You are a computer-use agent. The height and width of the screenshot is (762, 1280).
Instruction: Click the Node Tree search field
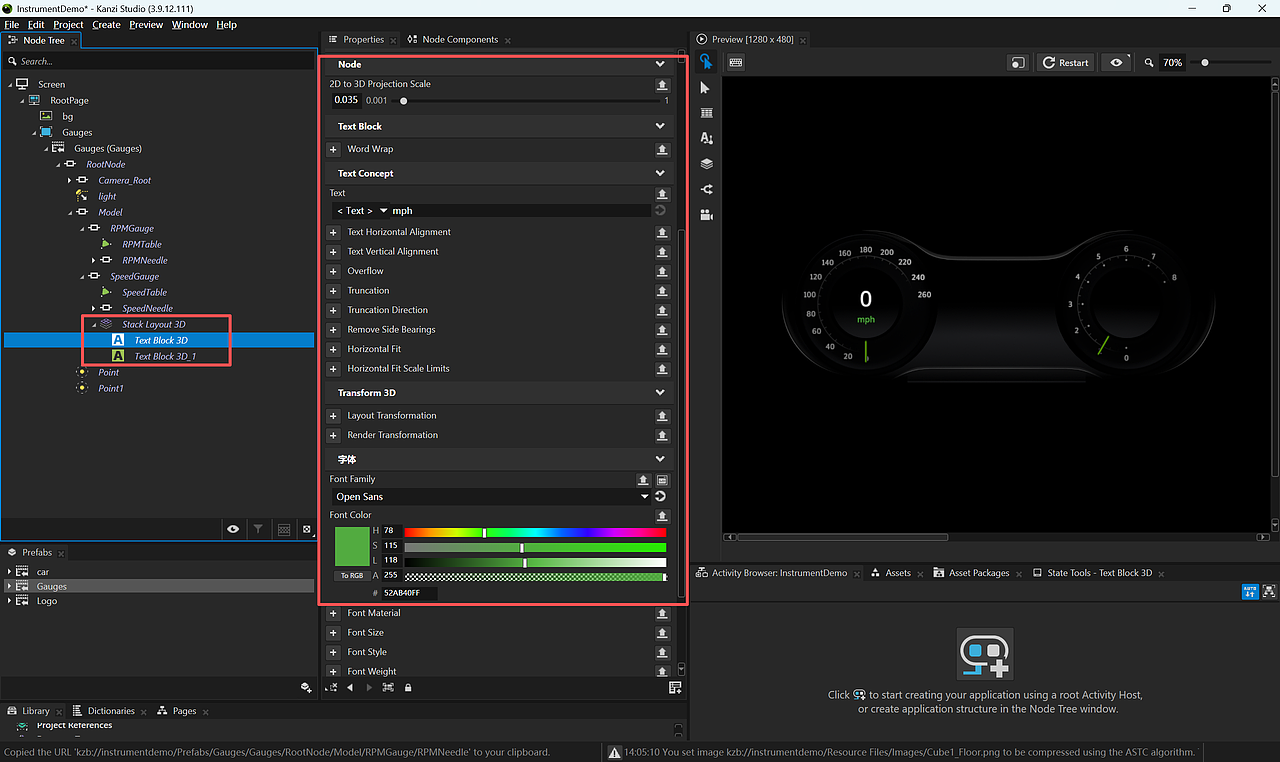pos(159,62)
